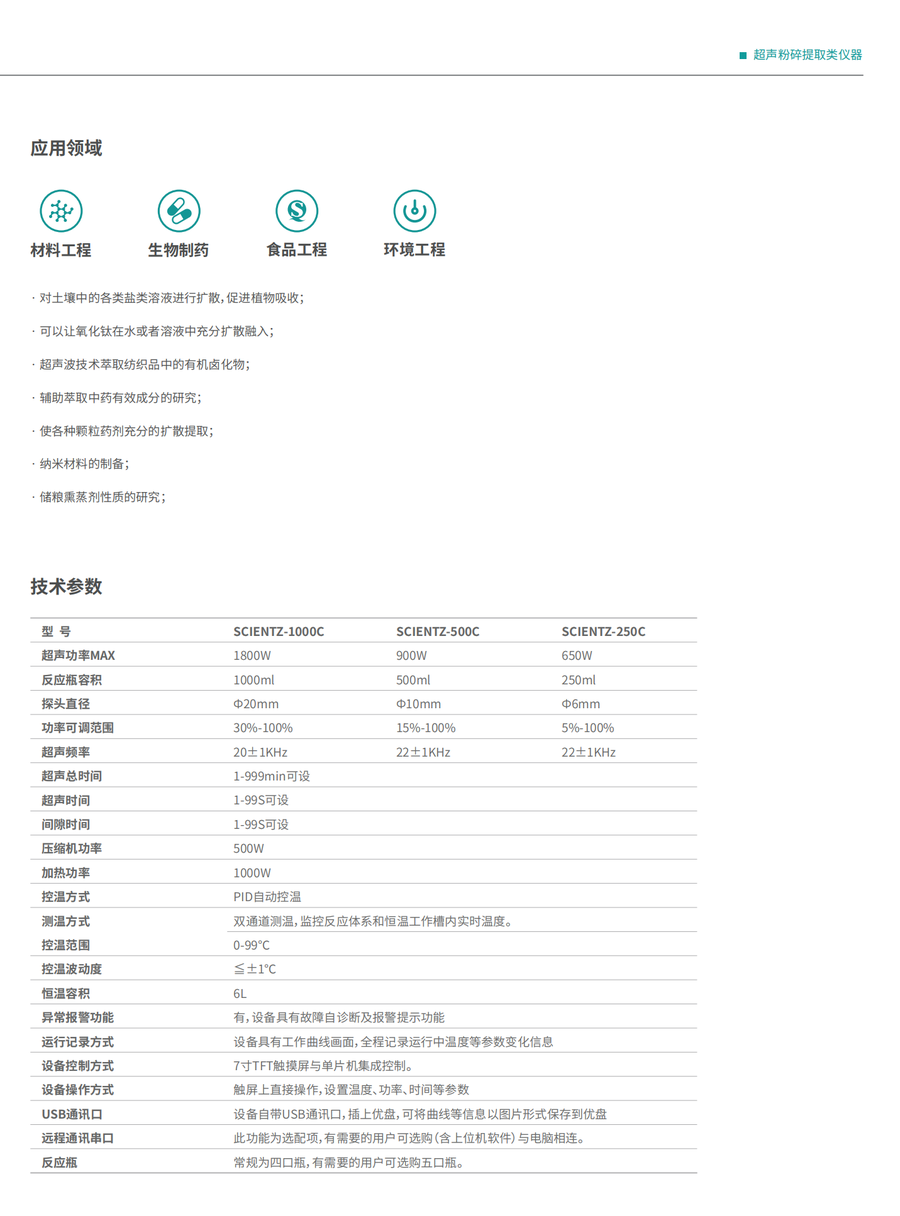Click the 远程通讯串口 row label

coord(77,1138)
